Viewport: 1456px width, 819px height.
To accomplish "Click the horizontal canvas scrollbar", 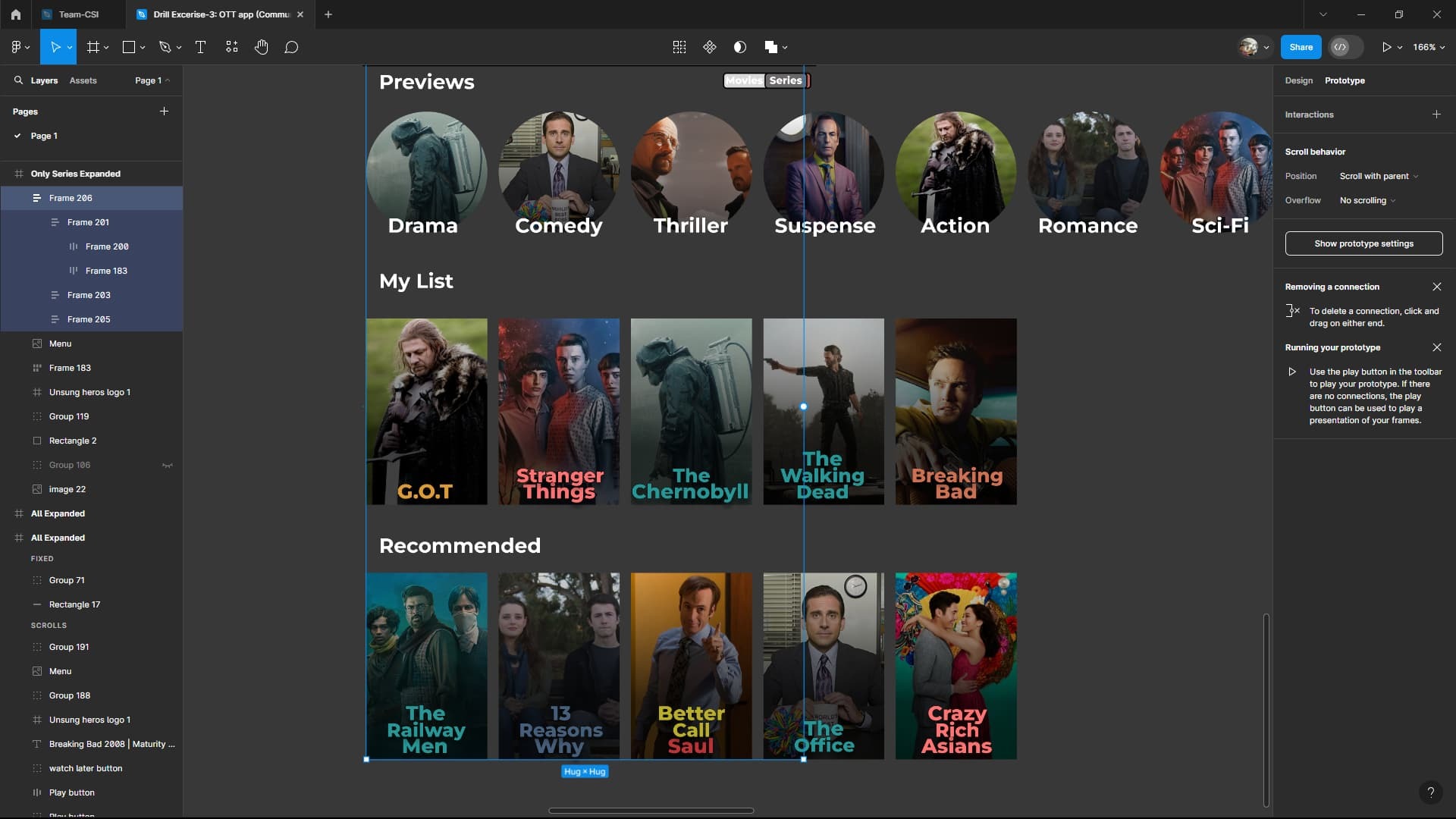I will [x=651, y=811].
